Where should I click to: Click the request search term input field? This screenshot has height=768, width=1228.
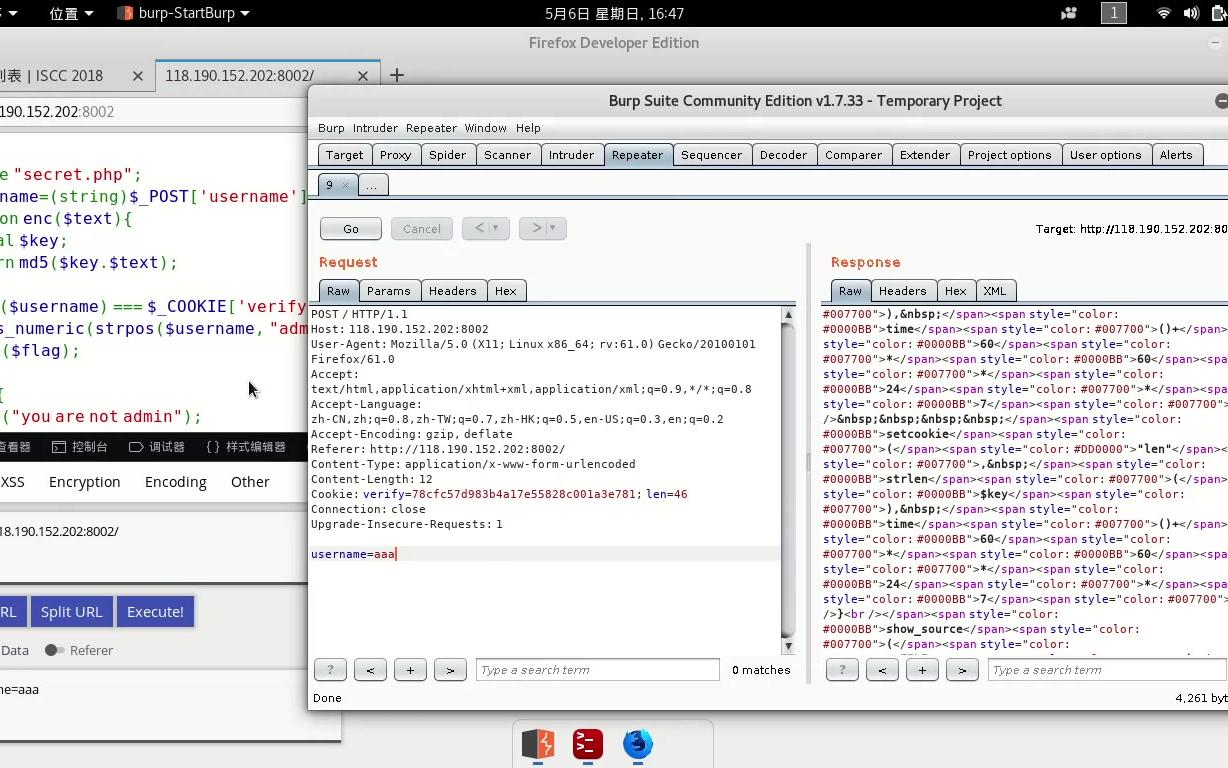597,670
